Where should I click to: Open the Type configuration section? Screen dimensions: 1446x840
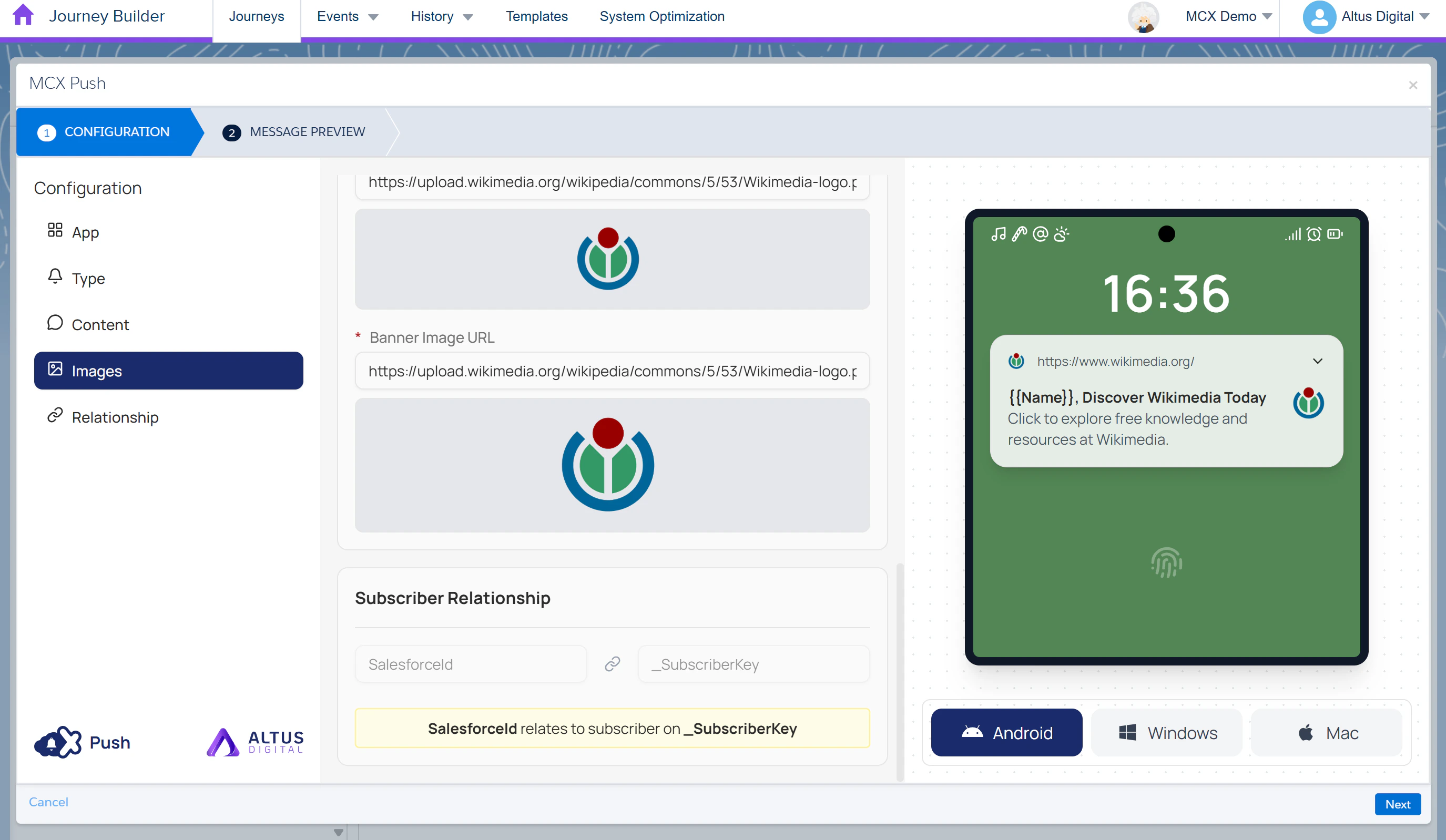click(168, 278)
